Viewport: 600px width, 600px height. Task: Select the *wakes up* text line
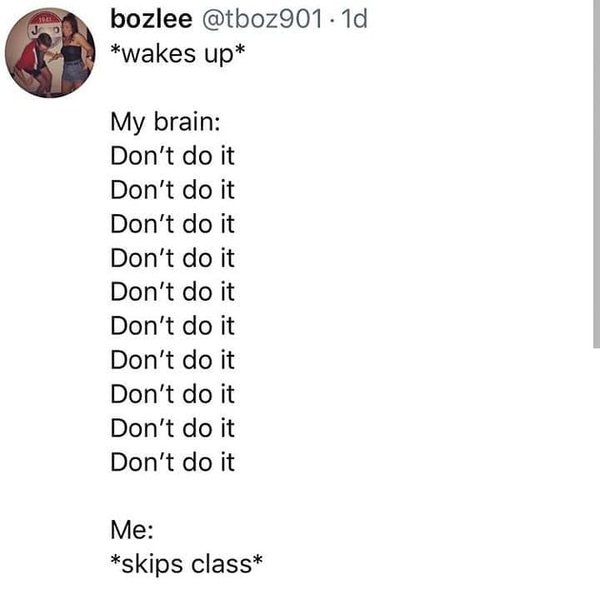point(178,54)
